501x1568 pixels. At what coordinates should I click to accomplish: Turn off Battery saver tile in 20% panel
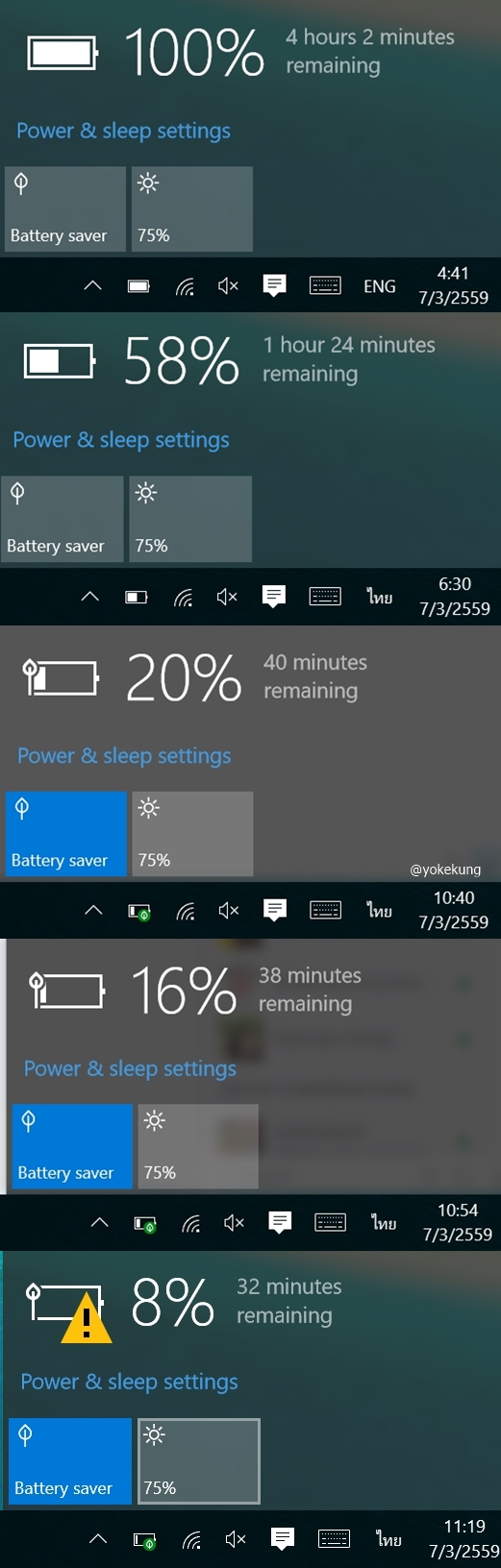pyautogui.click(x=65, y=834)
